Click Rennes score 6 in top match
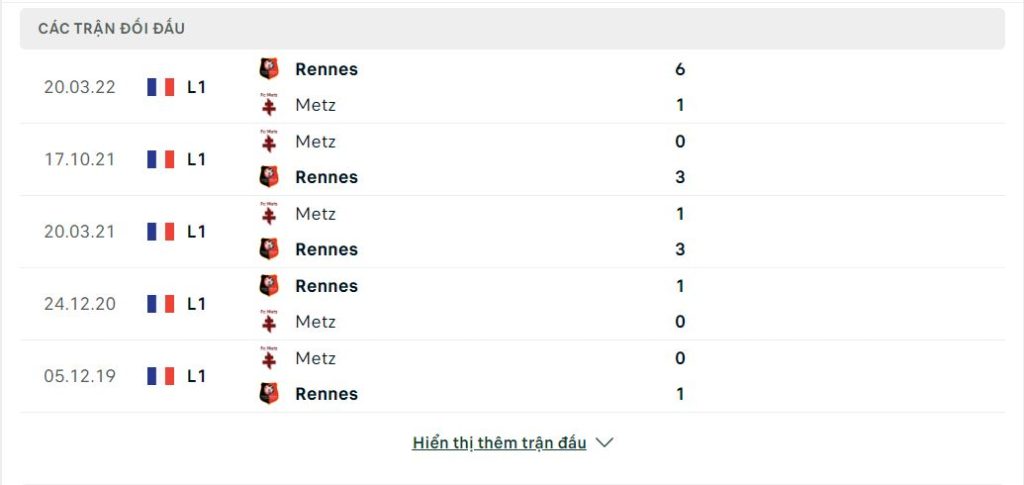This screenshot has width=1024, height=485. tap(680, 69)
